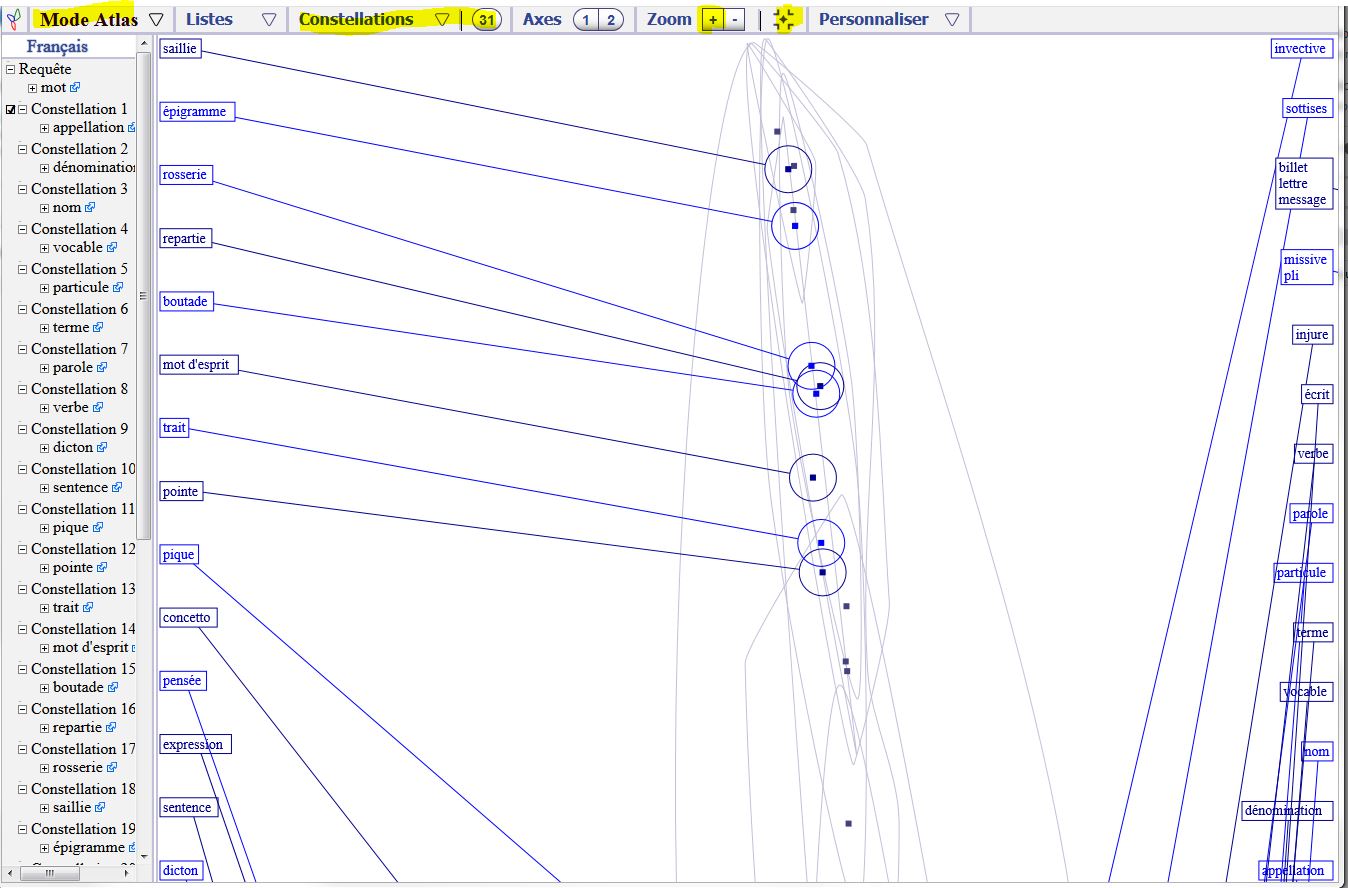Click the zoom out minus button
Viewport: 1348px width, 888px height.
(735, 20)
